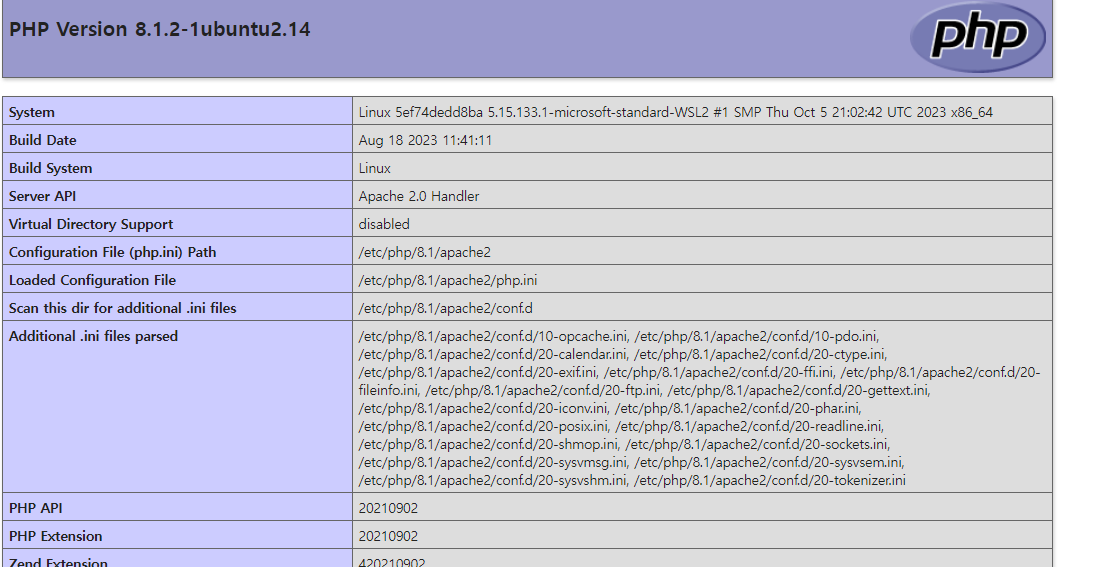
Task: Select the /etc/php/8.1/apache2 path value
Action: coord(425,252)
